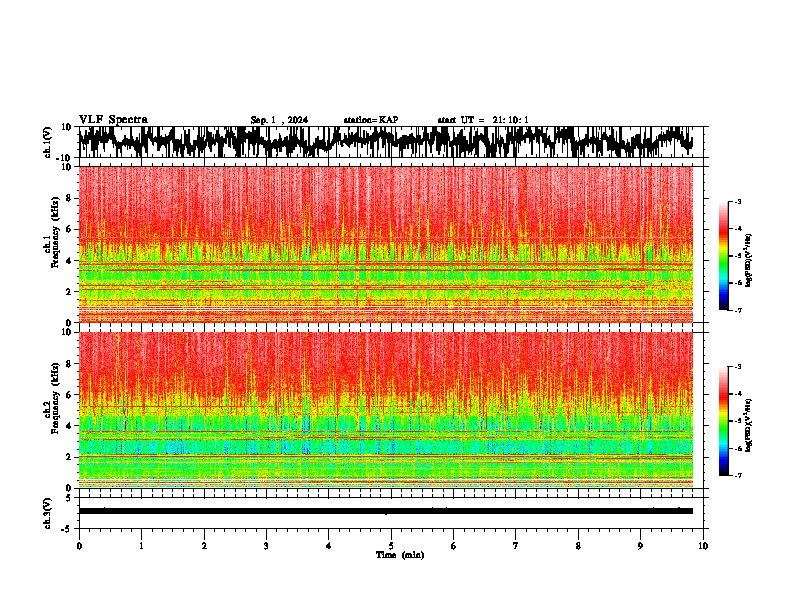Click the time axis tick label "10"
792x612 pixels.
(x=703, y=546)
